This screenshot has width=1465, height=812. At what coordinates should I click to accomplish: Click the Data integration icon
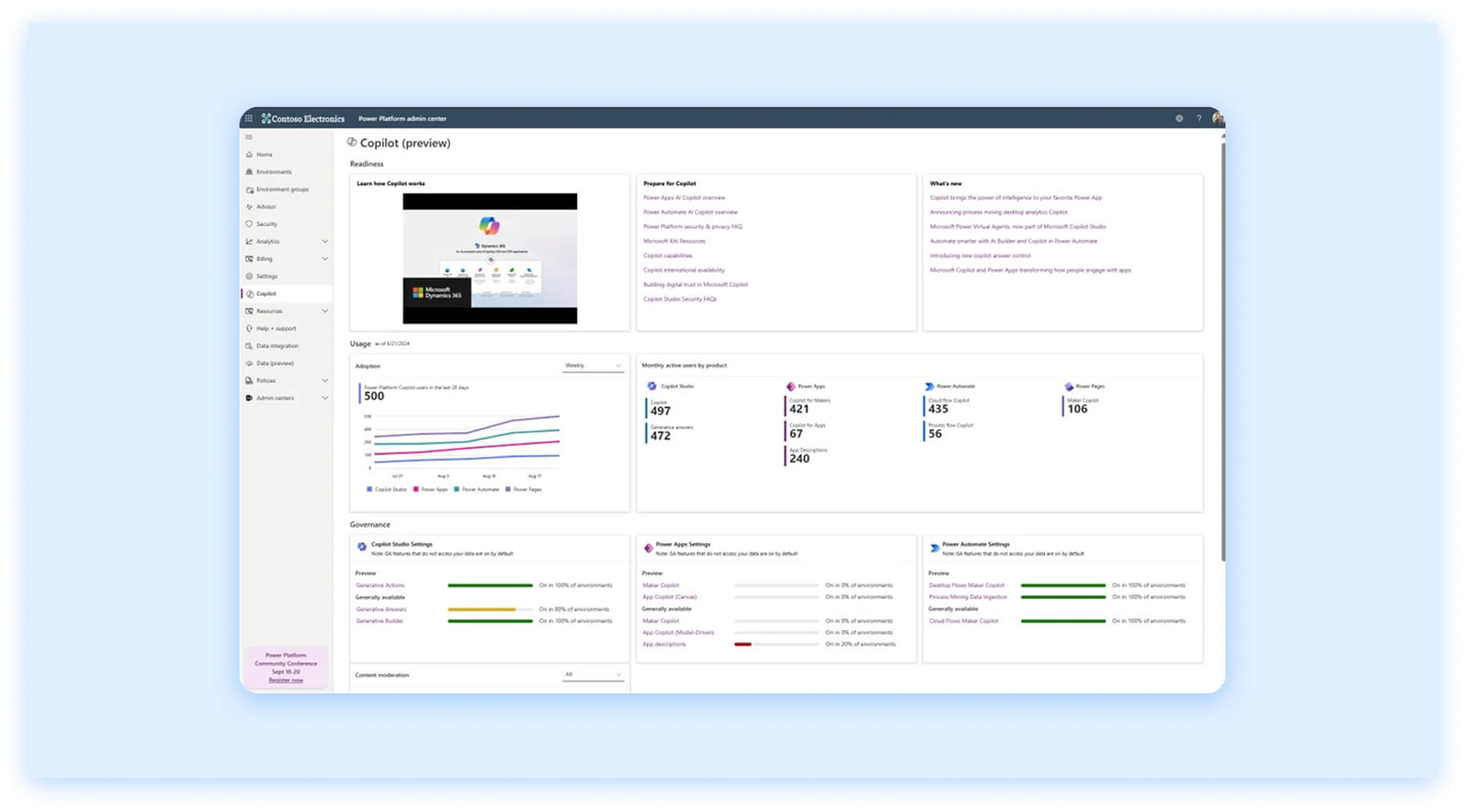coord(250,345)
